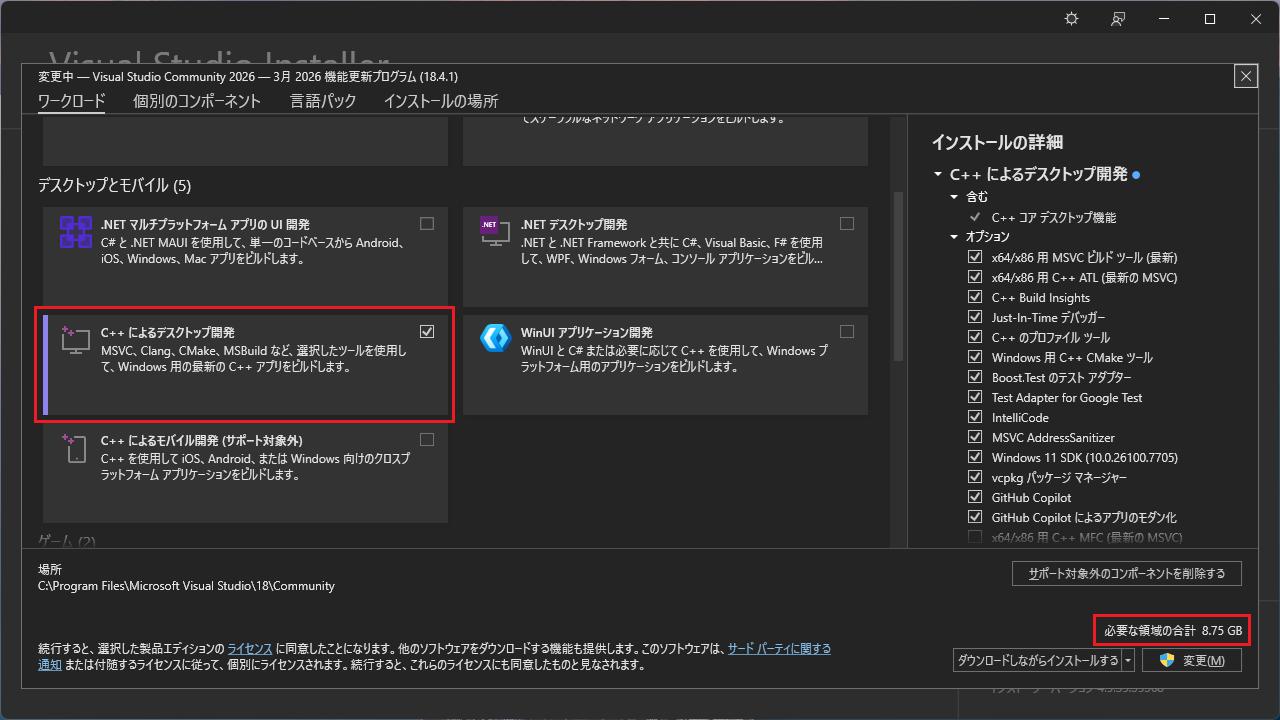Click the .NET マルチプラットフォーム アプリの UI 開発 title
This screenshot has width=1280, height=720.
point(205,224)
